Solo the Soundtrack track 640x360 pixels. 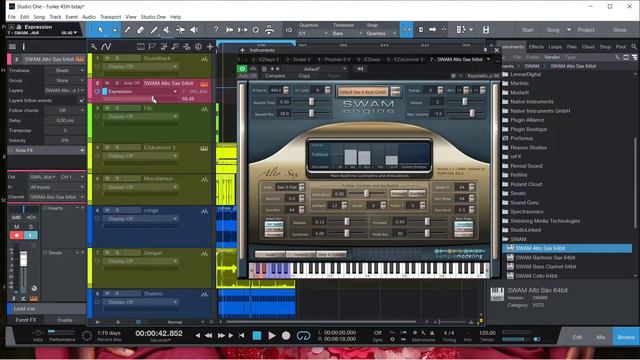(x=117, y=59)
